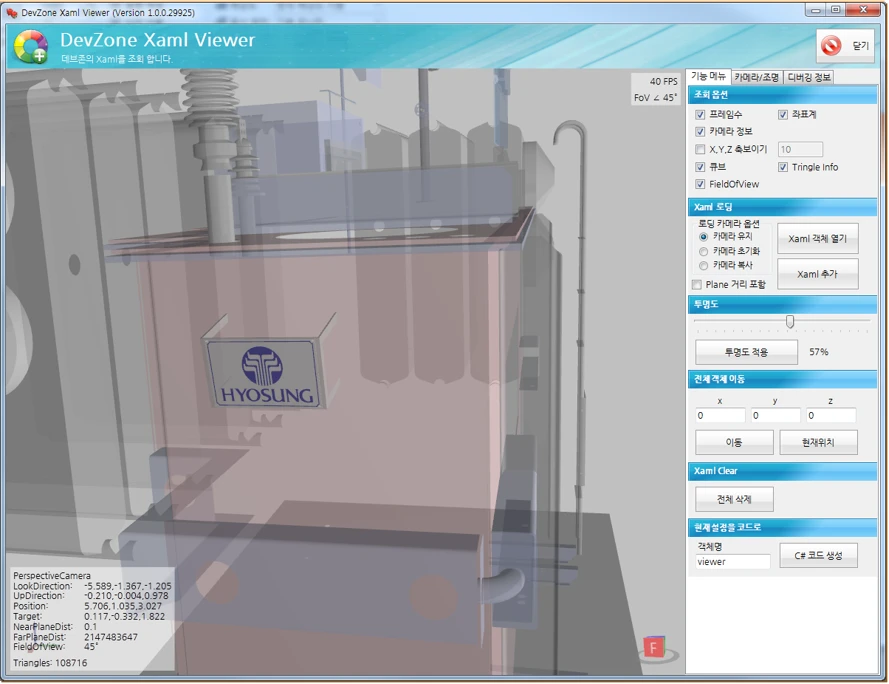Viewport: 889px width, 684px height.
Task: Close the window using the title bar X
Action: click(x=863, y=10)
